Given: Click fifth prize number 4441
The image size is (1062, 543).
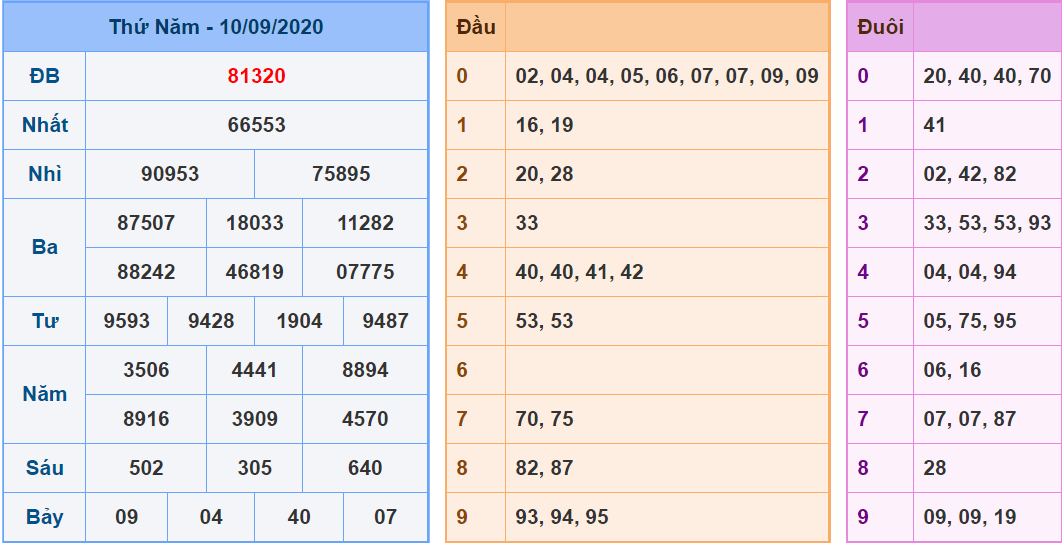Looking at the screenshot, I should [x=254, y=370].
